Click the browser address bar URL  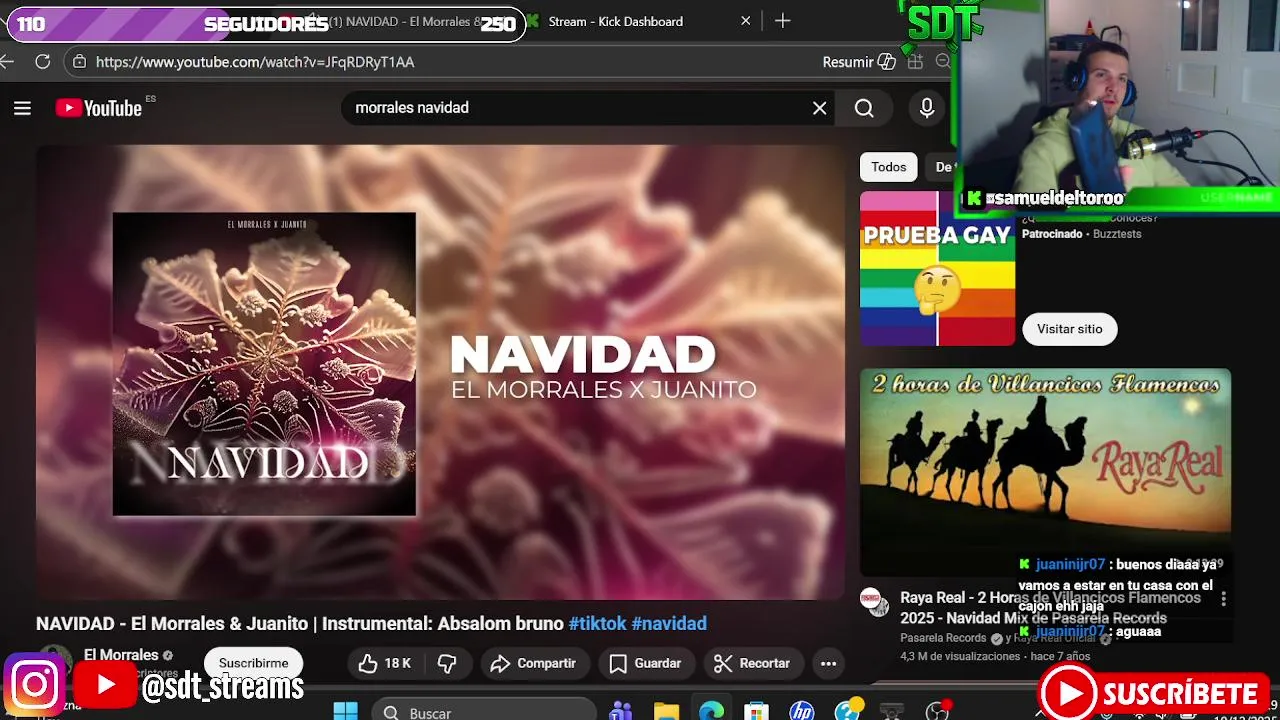(x=255, y=62)
